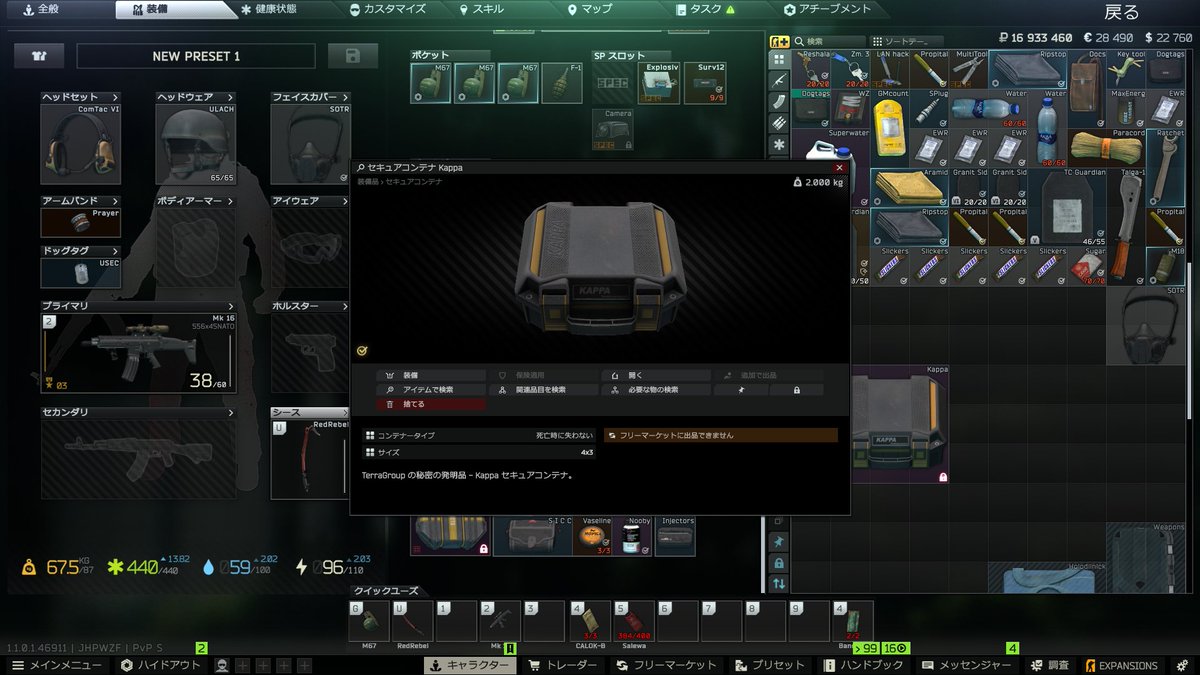Image resolution: width=1200 pixels, height=675 pixels.
Task: Click the shirt icon beside NEW PRESET 1
Action: pyautogui.click(x=39, y=56)
